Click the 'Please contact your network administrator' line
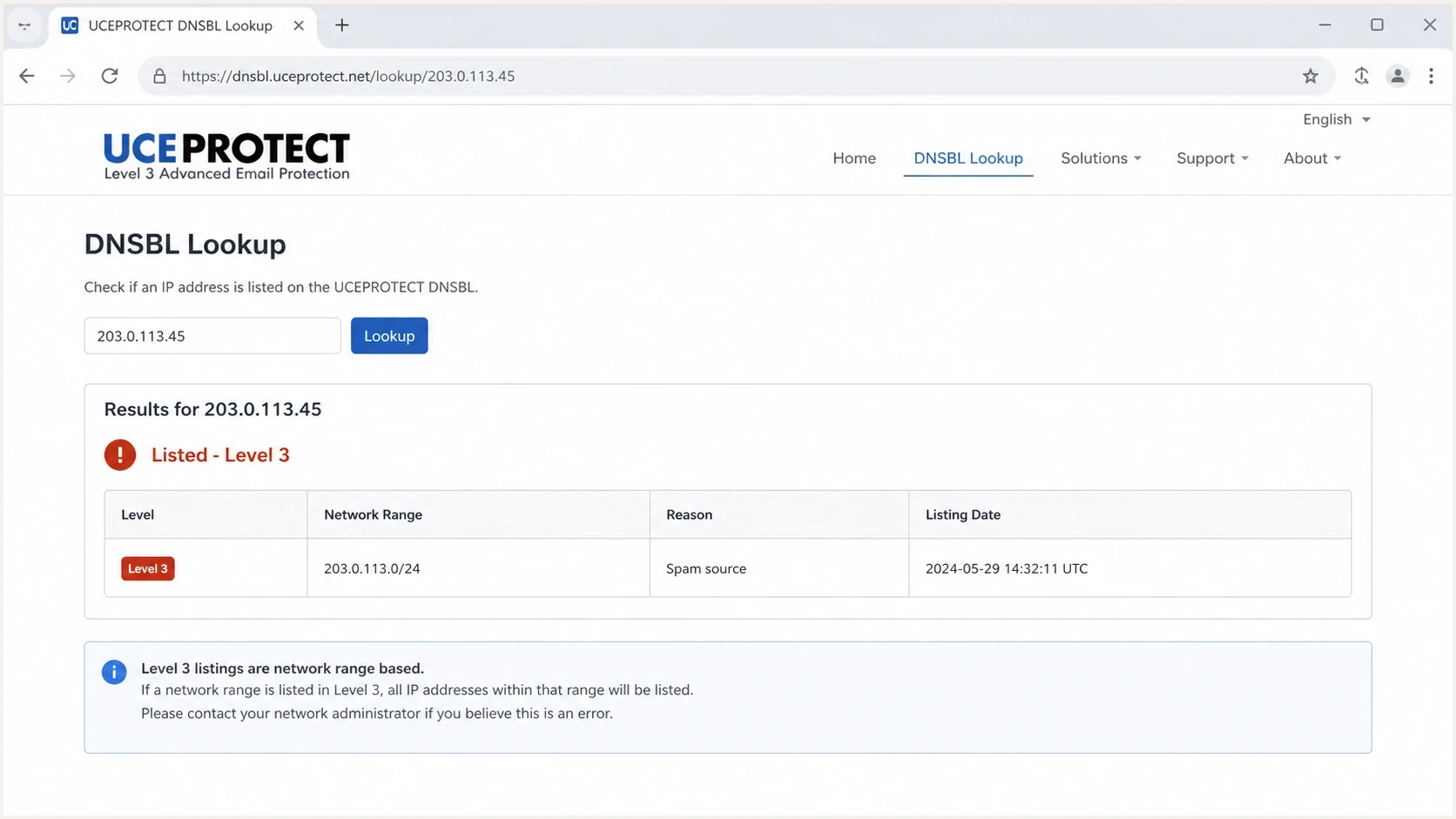This screenshot has width=1456, height=819. click(x=377, y=713)
